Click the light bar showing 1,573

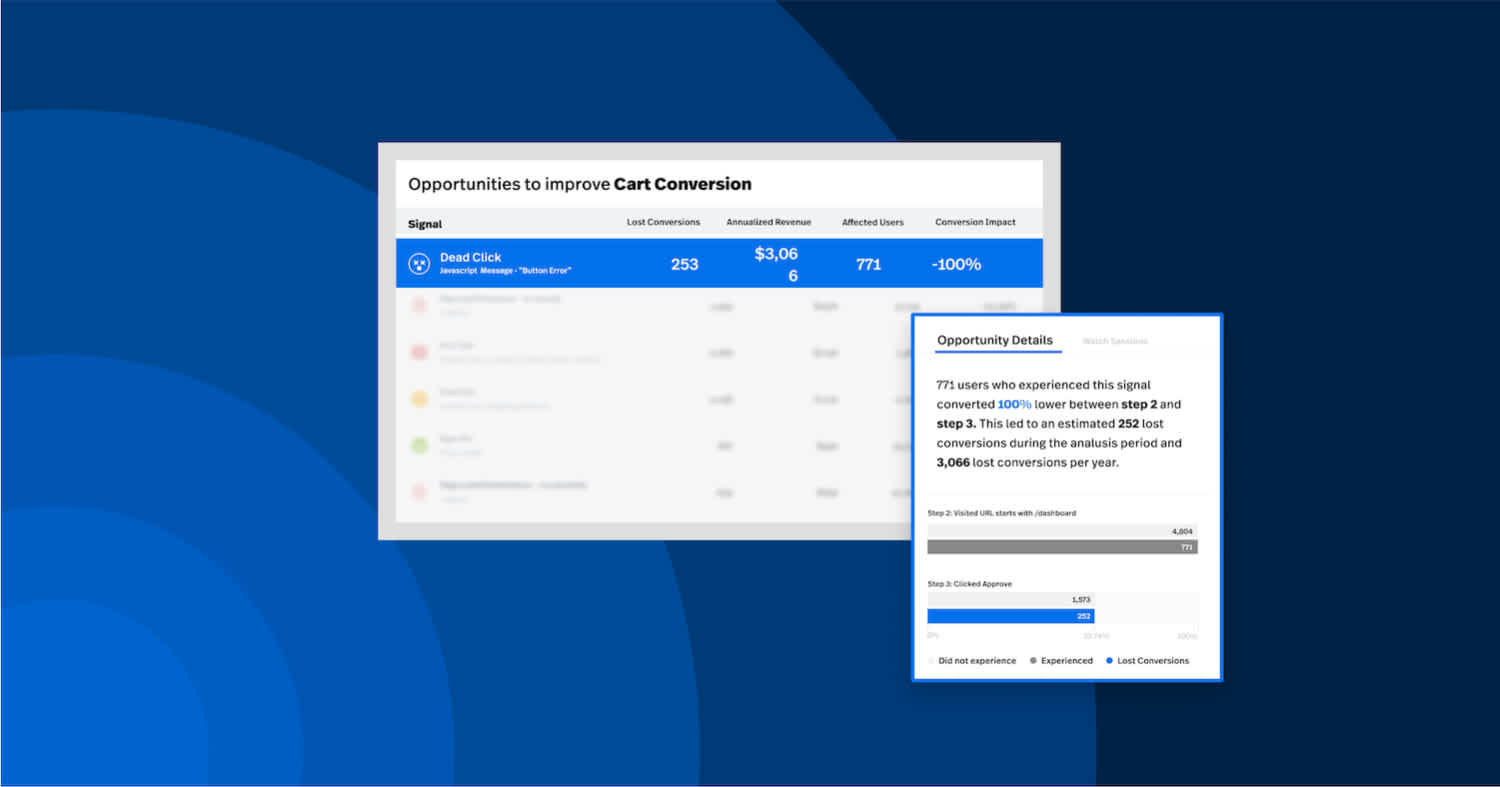point(1011,599)
